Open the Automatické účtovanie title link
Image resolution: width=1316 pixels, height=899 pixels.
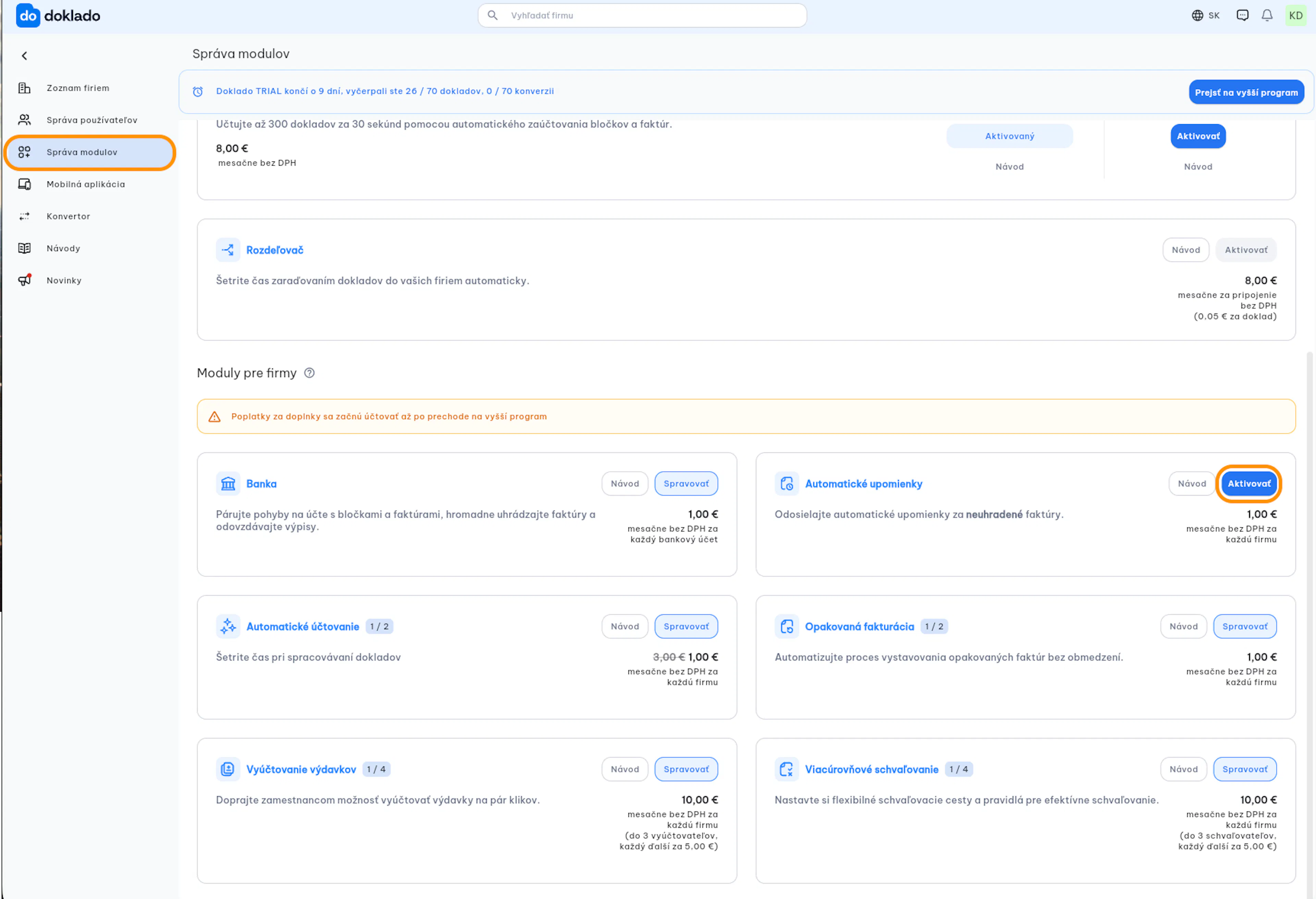click(303, 626)
